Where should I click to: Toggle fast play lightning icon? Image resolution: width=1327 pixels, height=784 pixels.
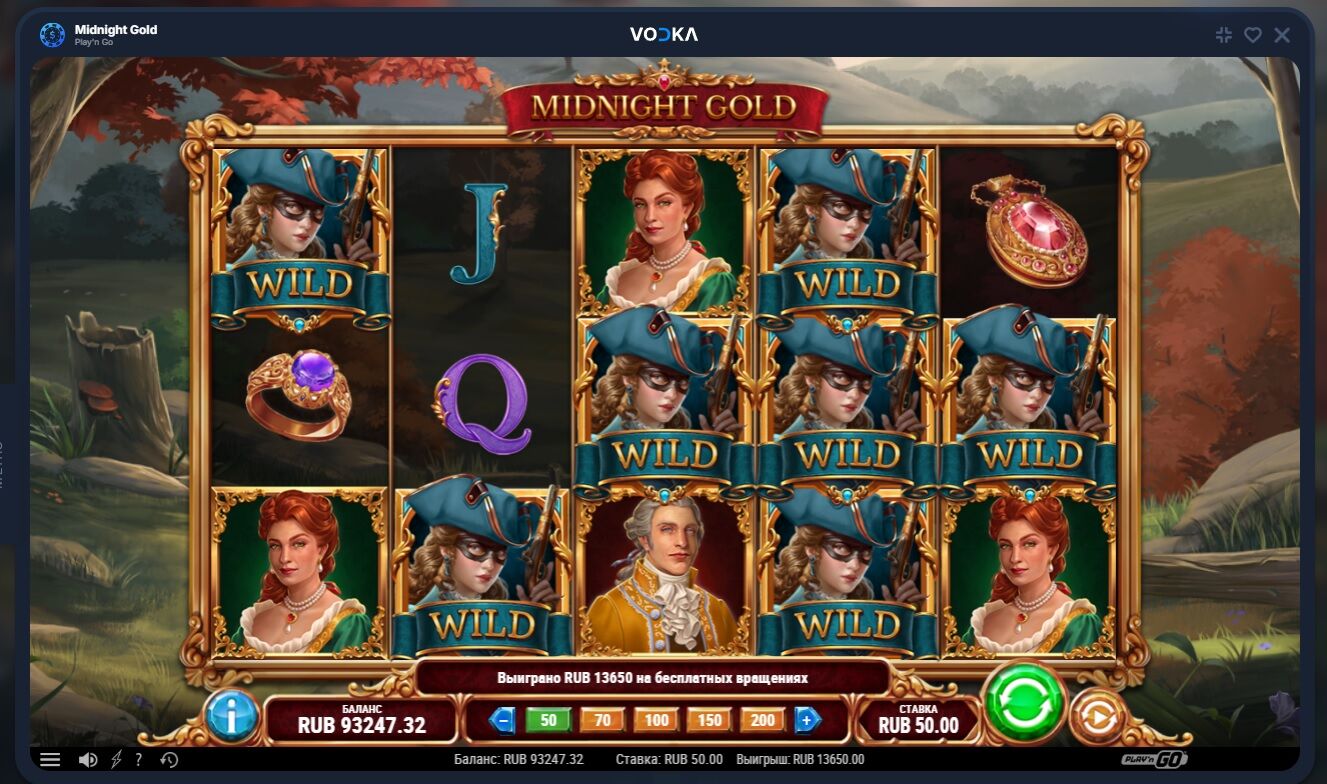pos(116,760)
